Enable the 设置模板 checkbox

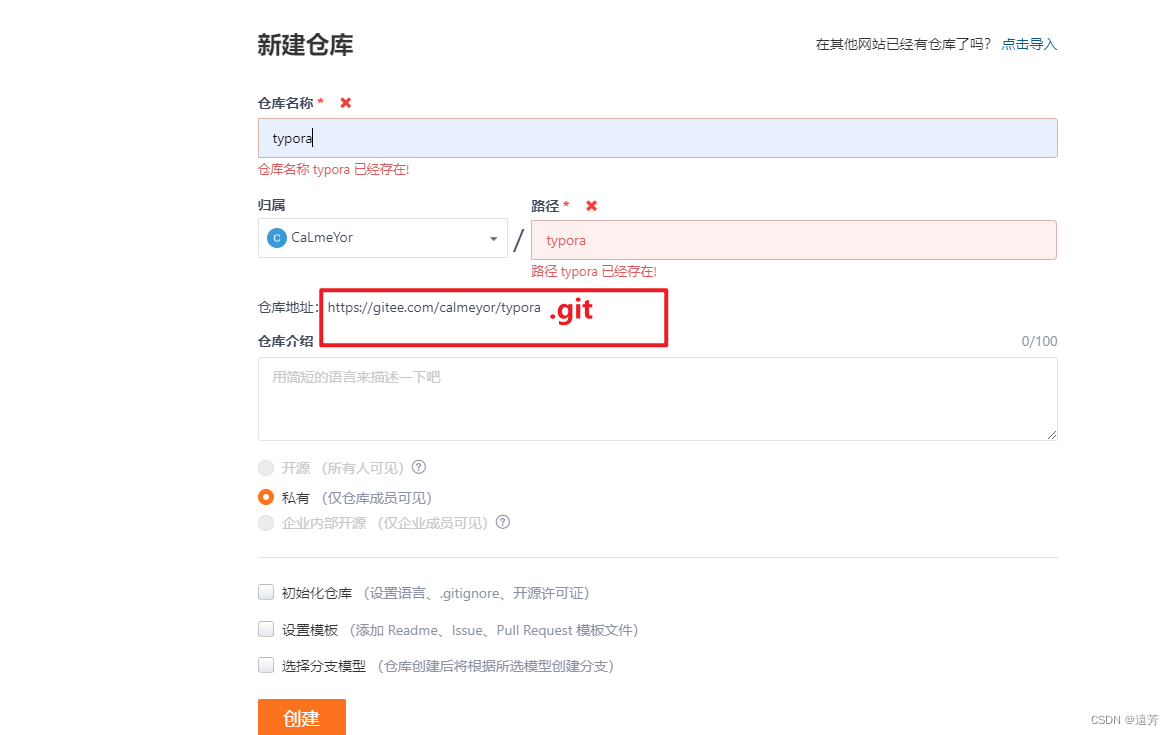click(x=266, y=629)
